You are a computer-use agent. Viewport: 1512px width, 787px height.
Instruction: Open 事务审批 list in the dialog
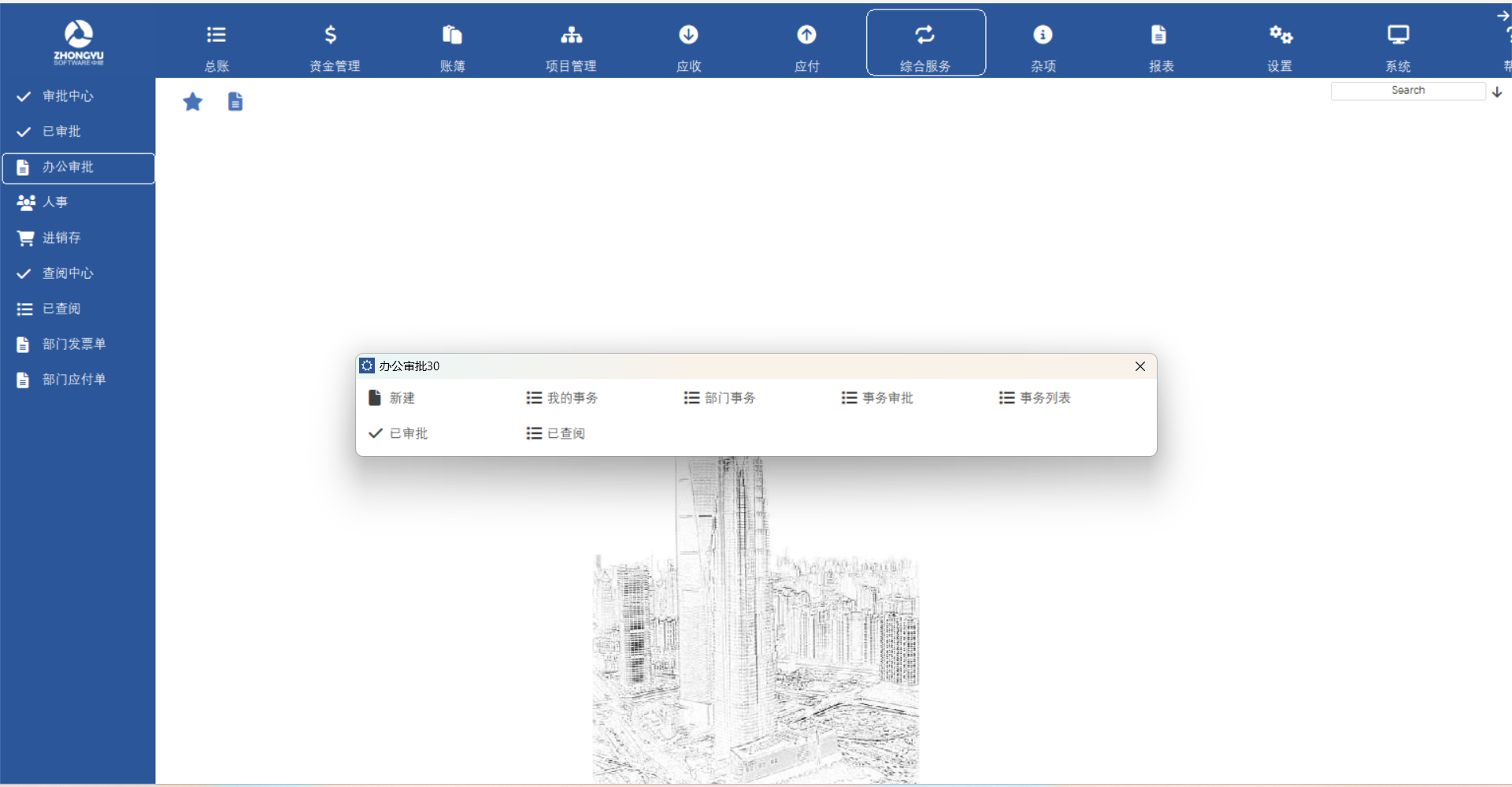pos(877,398)
